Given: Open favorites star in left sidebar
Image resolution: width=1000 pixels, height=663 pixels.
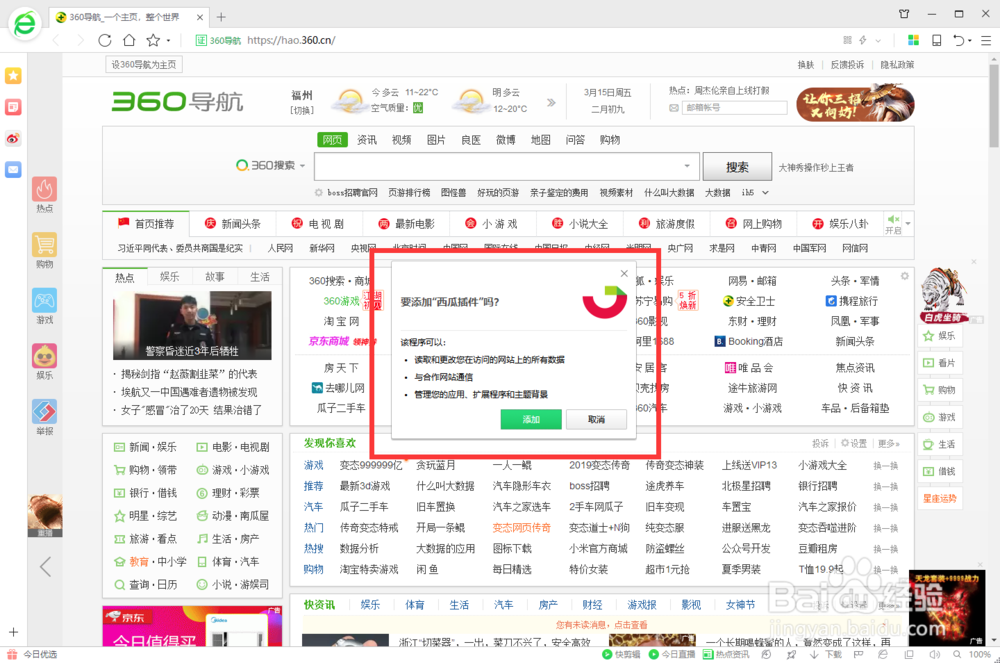Looking at the screenshot, I should tap(13, 76).
